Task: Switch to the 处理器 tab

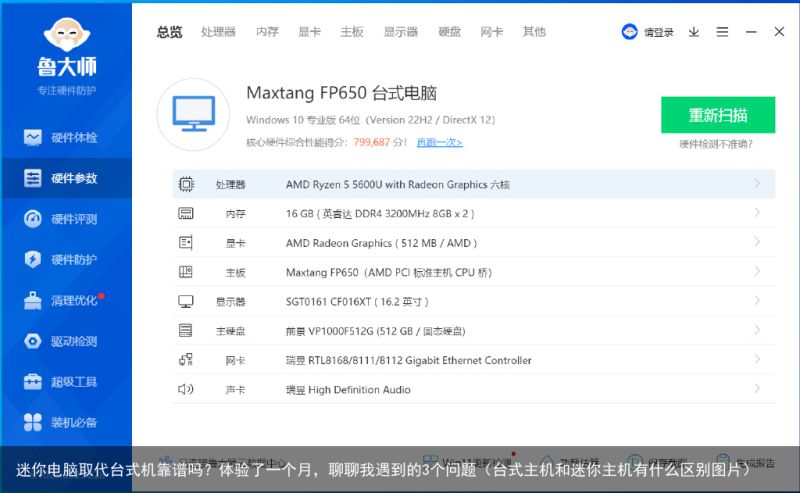Action: tap(218, 32)
